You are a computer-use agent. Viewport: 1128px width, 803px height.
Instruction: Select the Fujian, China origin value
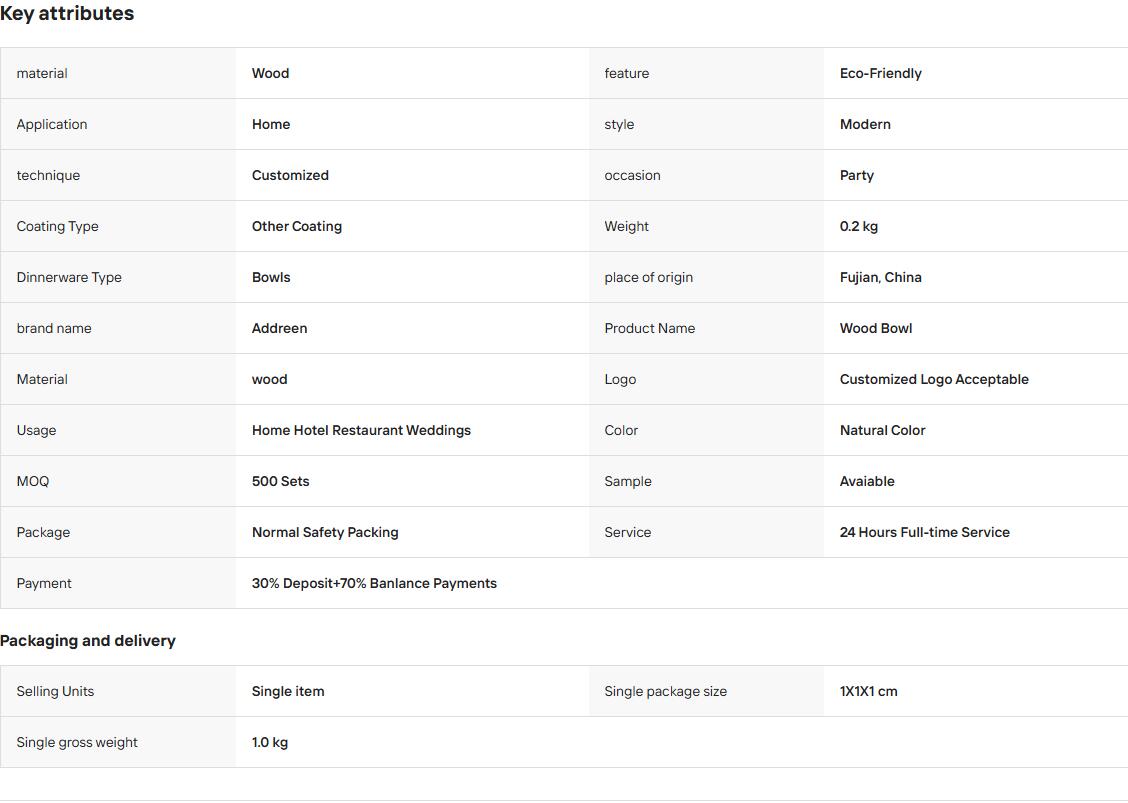881,278
